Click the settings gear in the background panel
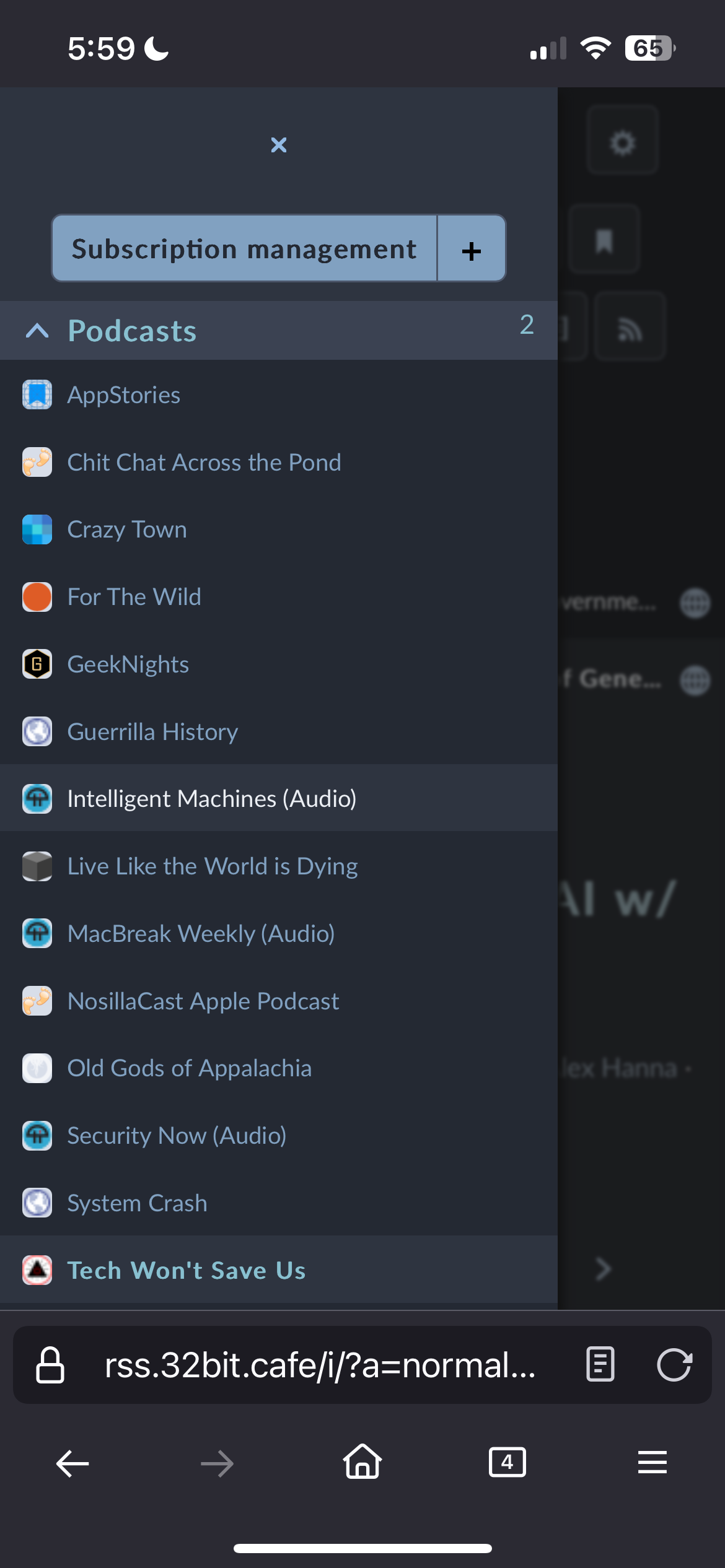 pyautogui.click(x=622, y=141)
